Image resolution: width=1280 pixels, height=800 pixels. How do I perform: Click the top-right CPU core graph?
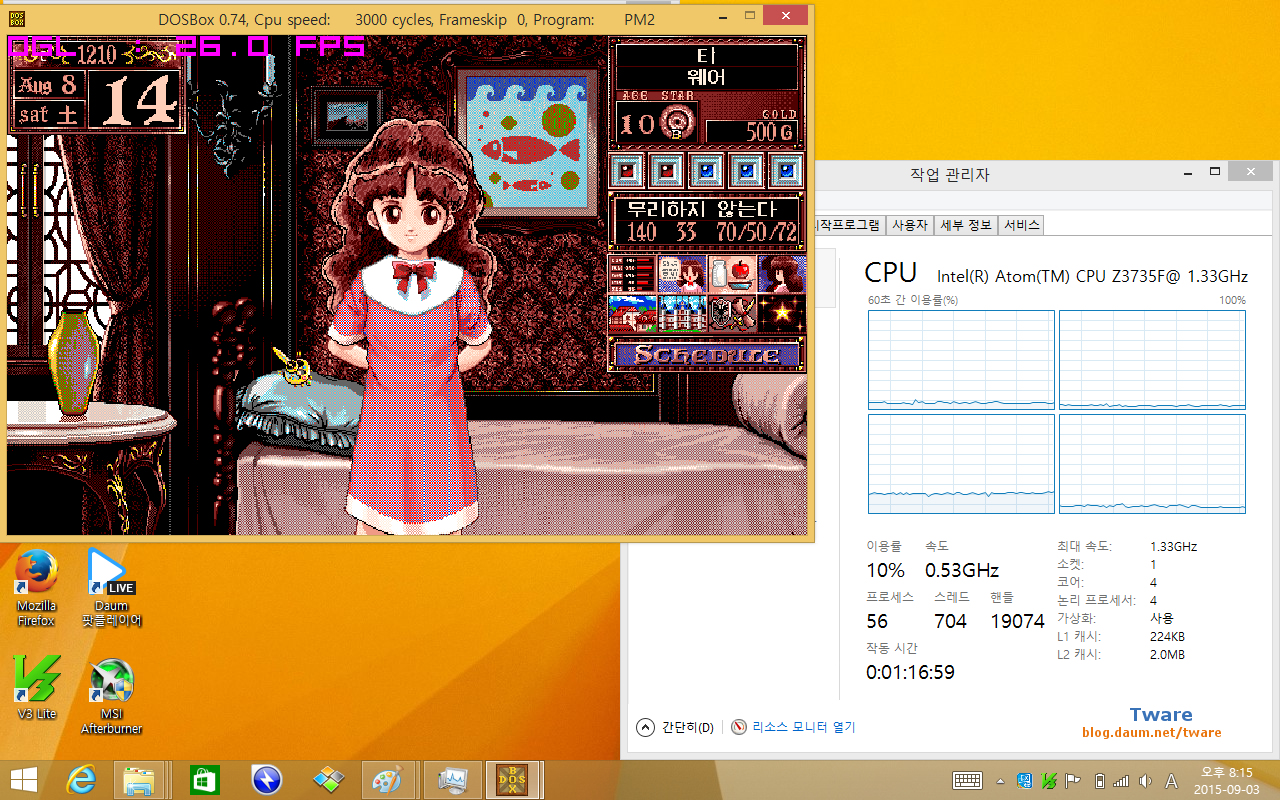coord(1152,359)
